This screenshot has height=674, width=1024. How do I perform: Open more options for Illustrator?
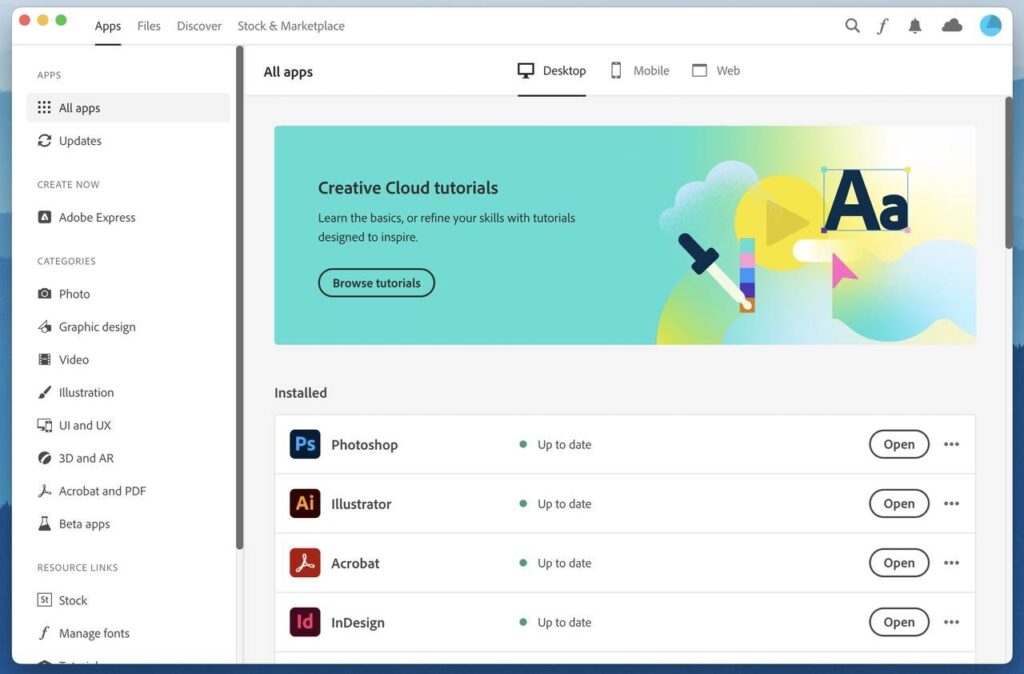pos(952,504)
